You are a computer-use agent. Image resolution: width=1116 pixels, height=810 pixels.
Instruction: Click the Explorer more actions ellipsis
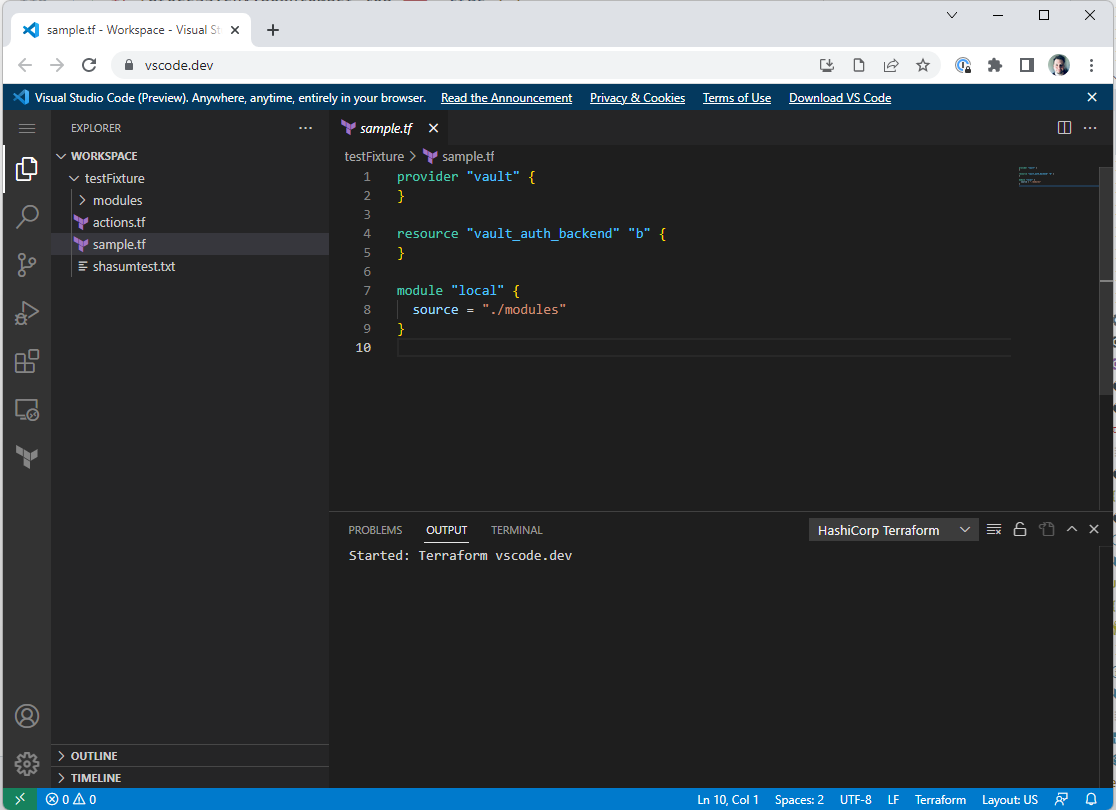click(305, 128)
